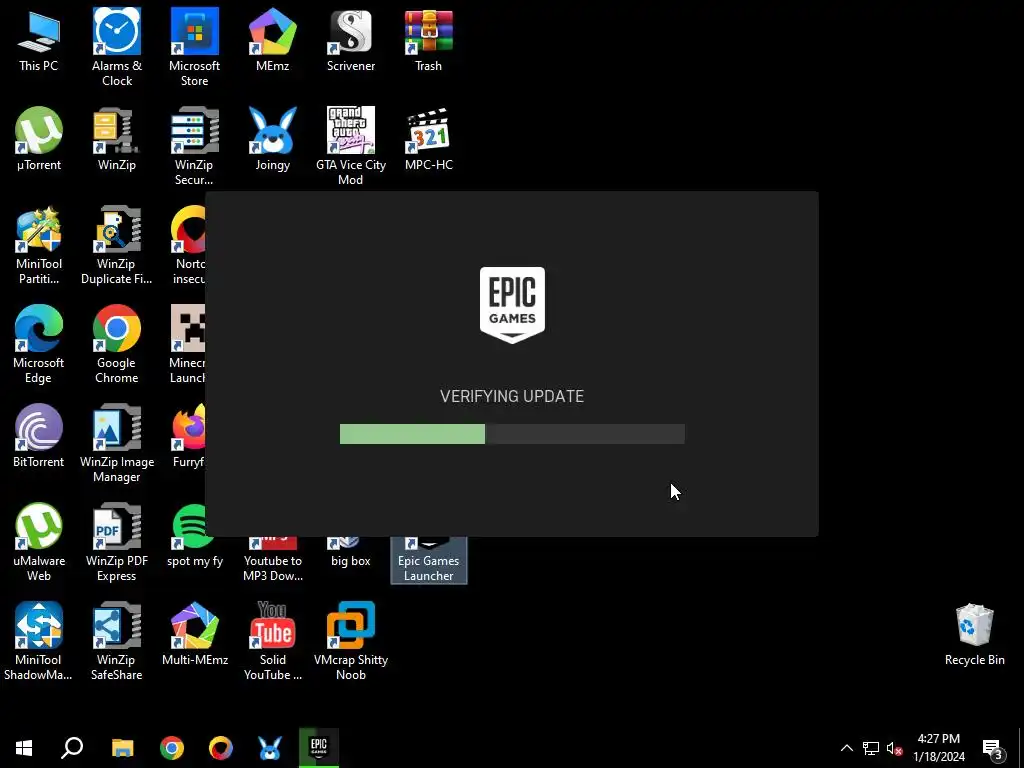
Task: Select the uMalware Web shortcut
Action: coord(39,543)
